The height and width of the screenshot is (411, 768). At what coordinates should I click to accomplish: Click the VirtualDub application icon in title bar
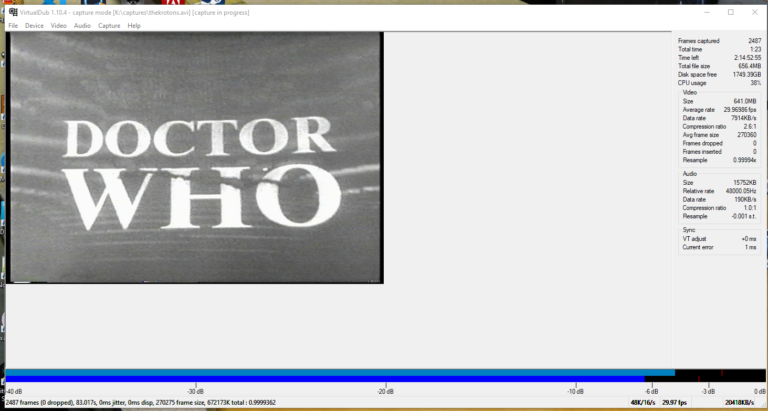point(13,12)
